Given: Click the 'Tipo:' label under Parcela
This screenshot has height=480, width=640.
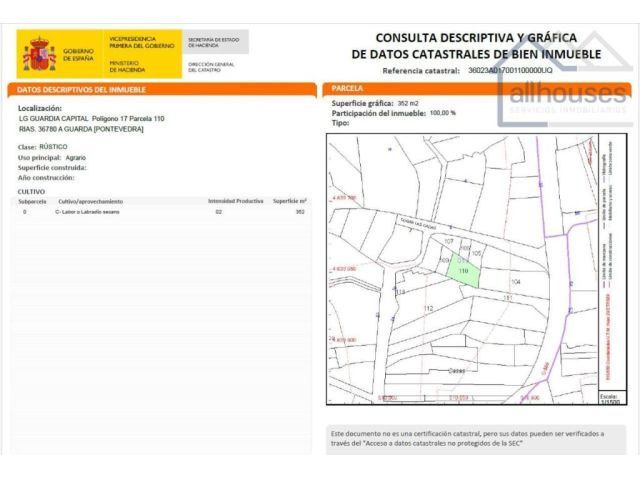Looking at the screenshot, I should click(x=340, y=123).
